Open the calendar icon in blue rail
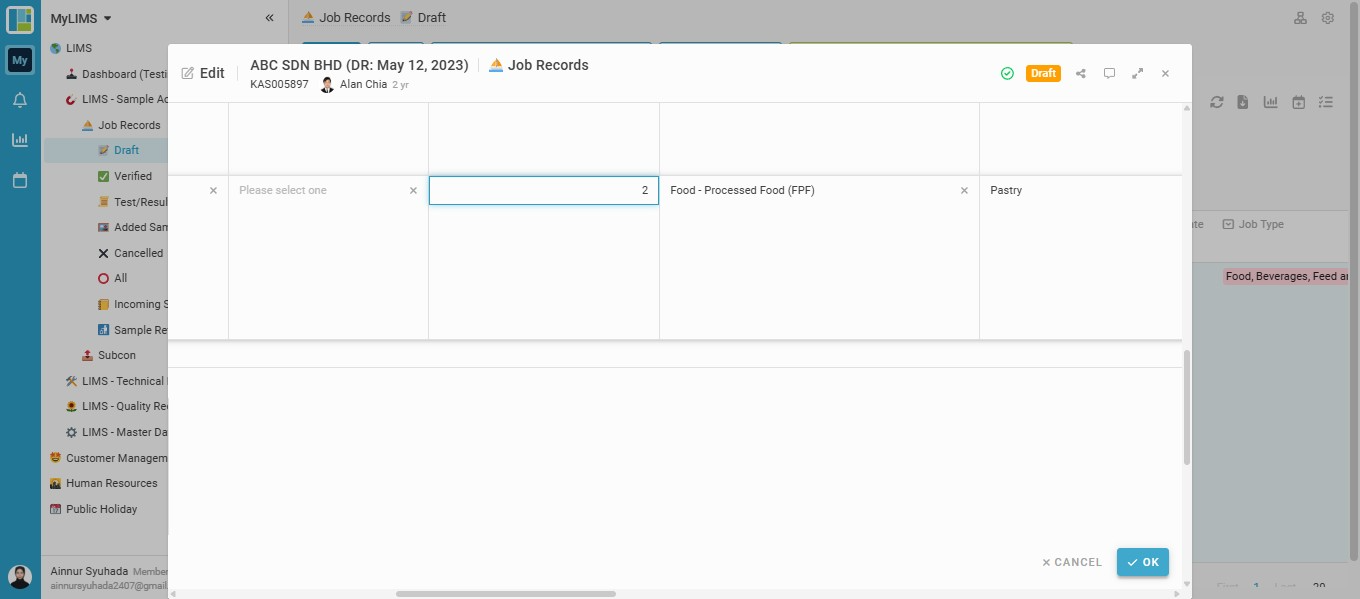 [20, 181]
